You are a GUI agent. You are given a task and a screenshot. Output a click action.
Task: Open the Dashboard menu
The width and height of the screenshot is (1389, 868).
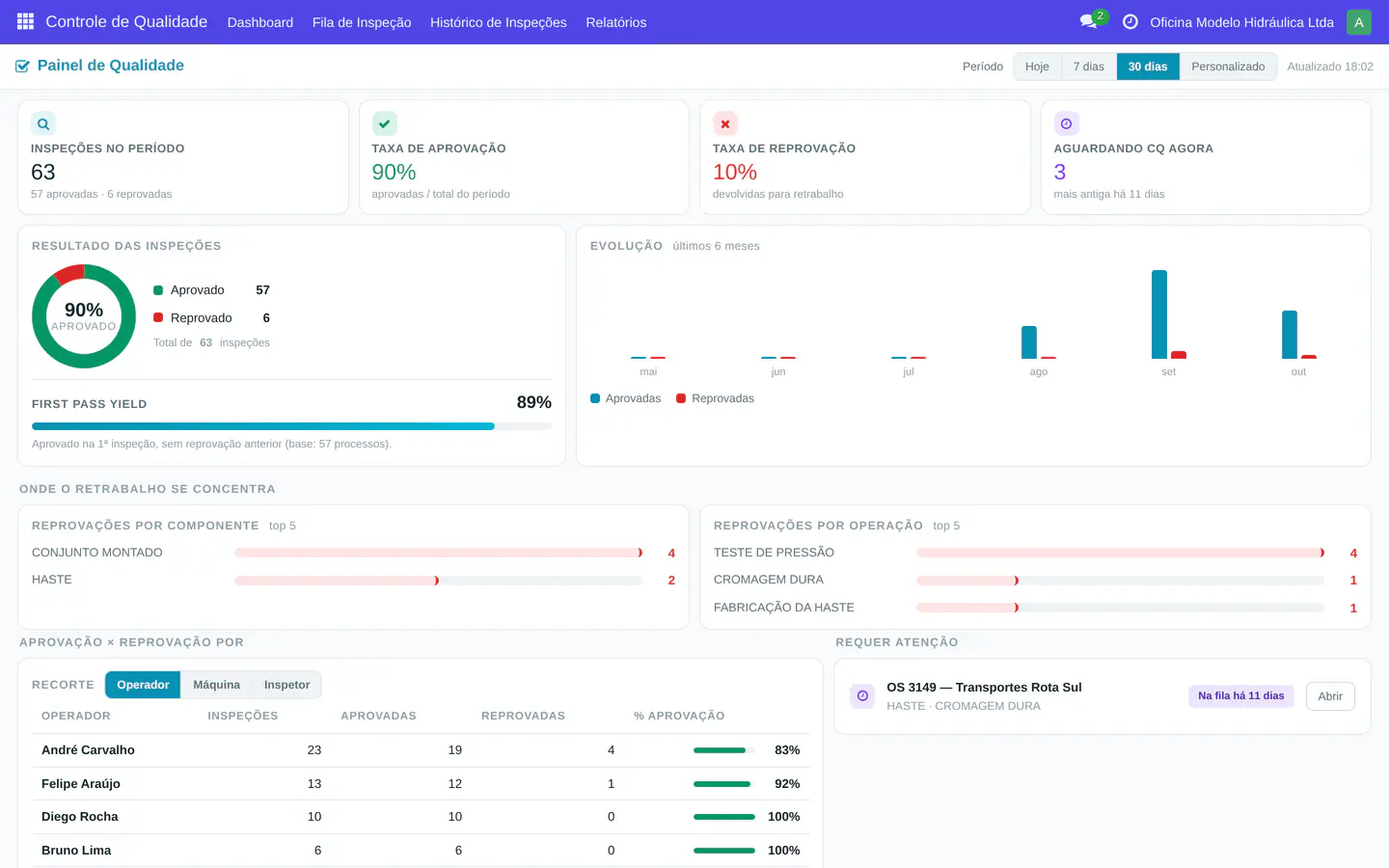tap(260, 22)
